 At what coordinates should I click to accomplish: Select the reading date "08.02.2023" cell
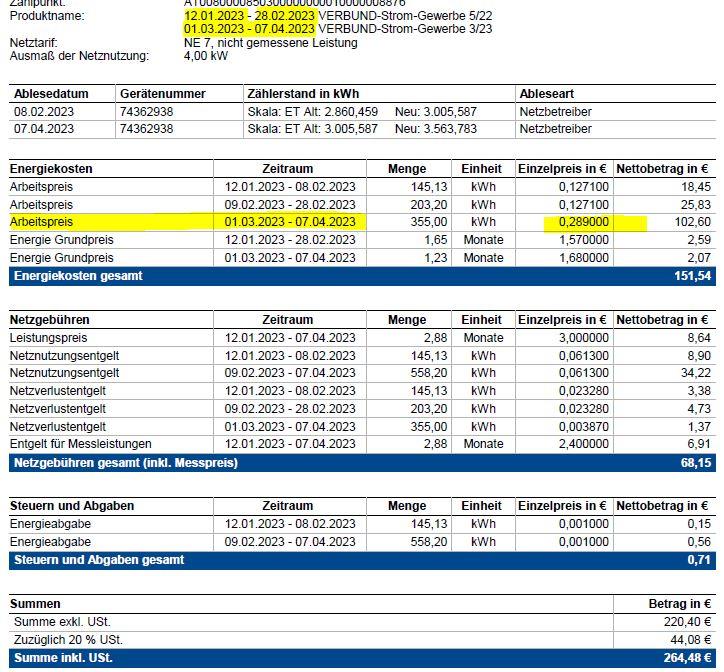44,112
